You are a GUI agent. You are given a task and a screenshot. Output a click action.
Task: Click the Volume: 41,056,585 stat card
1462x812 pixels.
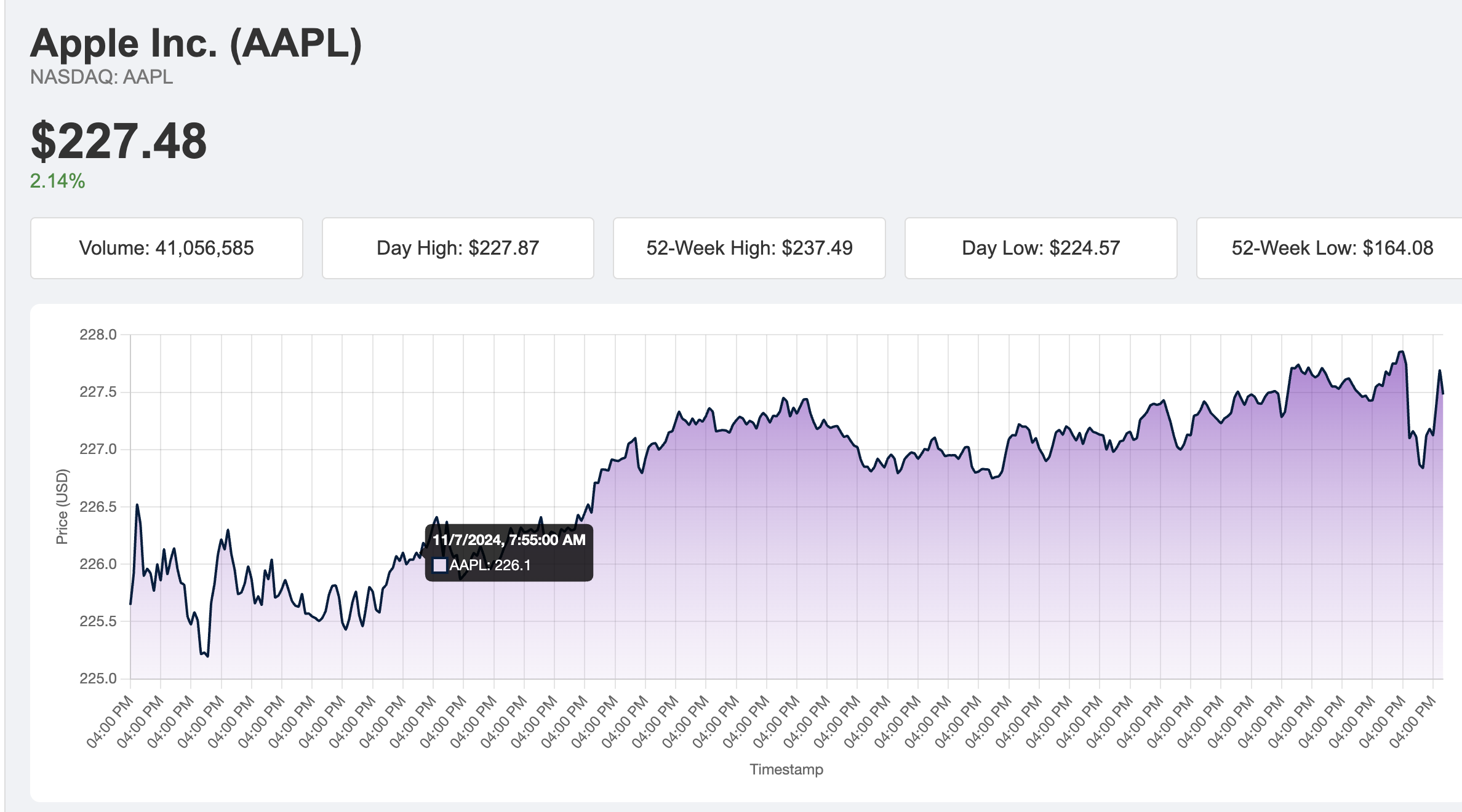pos(166,248)
